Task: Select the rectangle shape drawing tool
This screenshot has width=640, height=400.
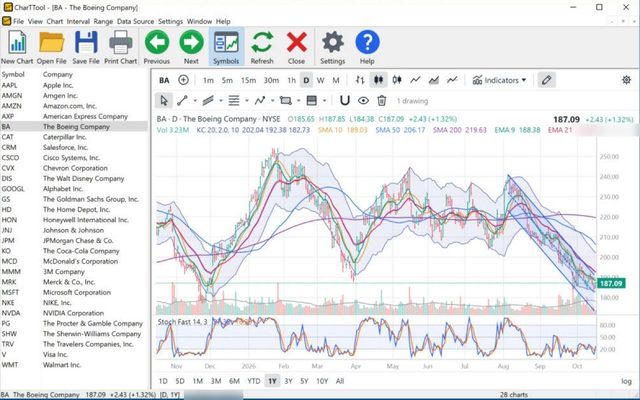Action: pyautogui.click(x=286, y=100)
